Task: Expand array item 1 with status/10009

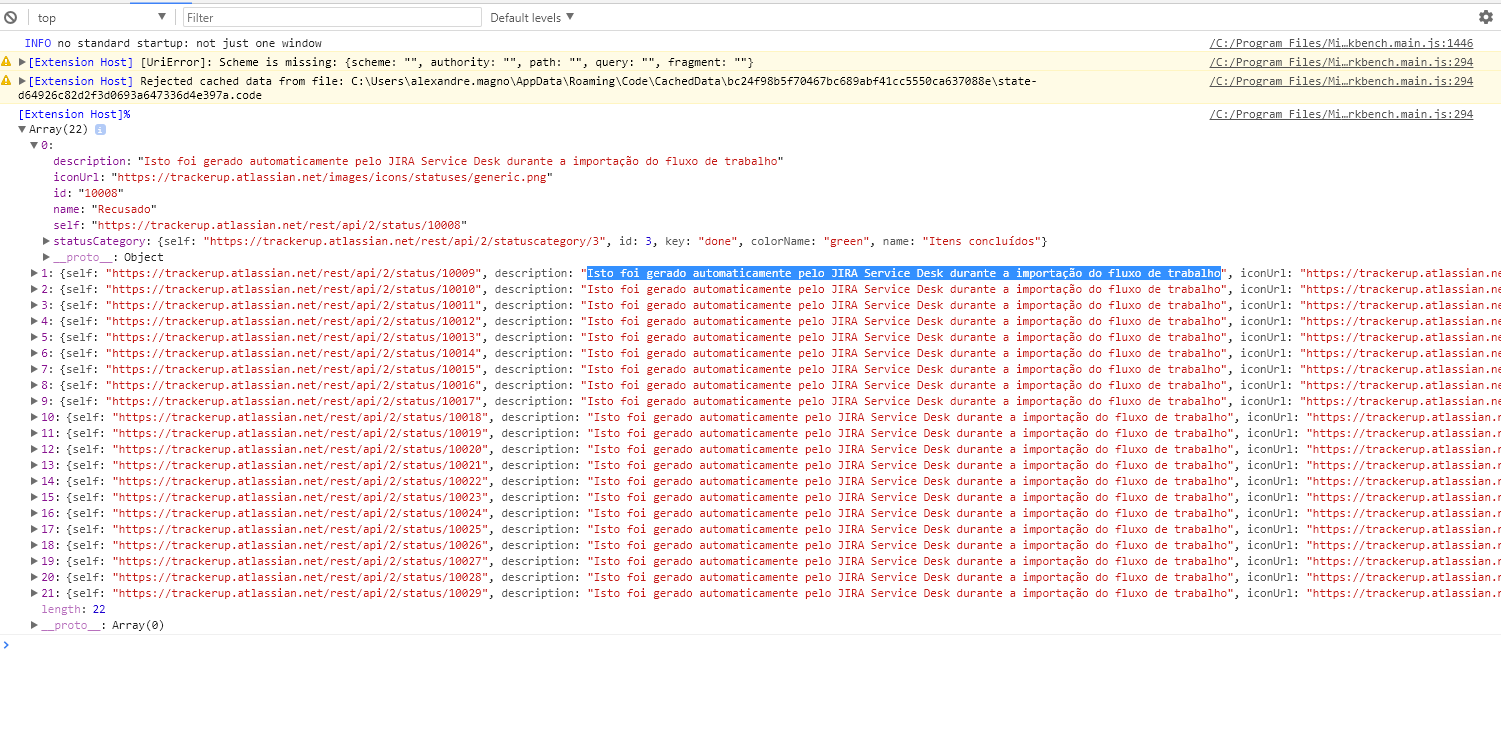Action: point(35,273)
